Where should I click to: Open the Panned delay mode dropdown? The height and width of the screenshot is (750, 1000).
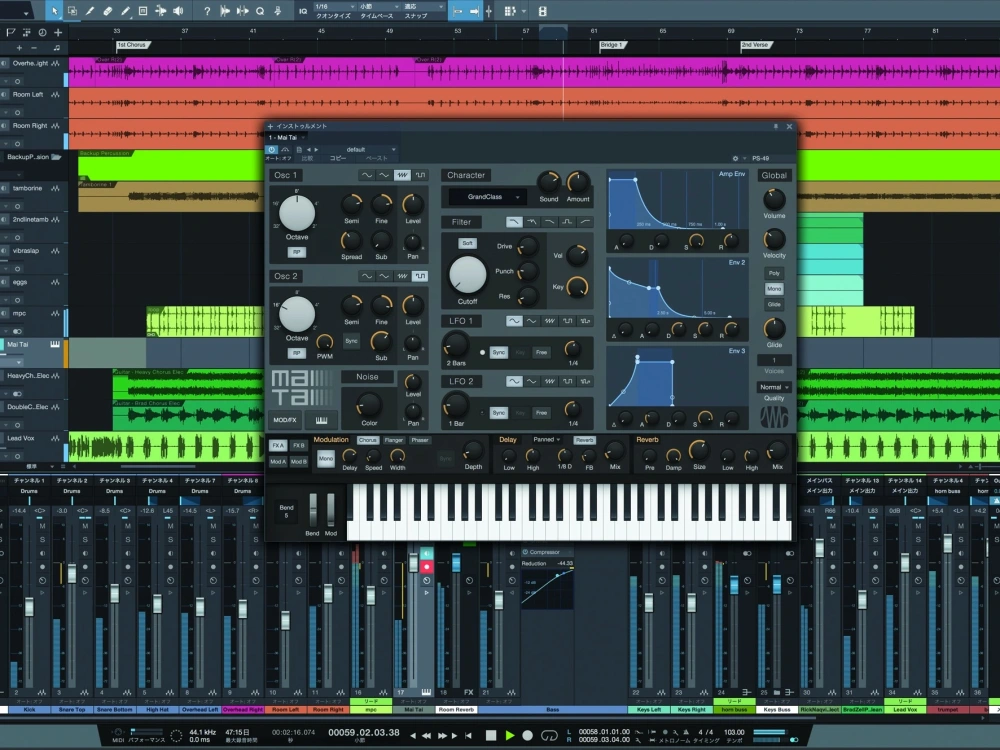tap(547, 439)
